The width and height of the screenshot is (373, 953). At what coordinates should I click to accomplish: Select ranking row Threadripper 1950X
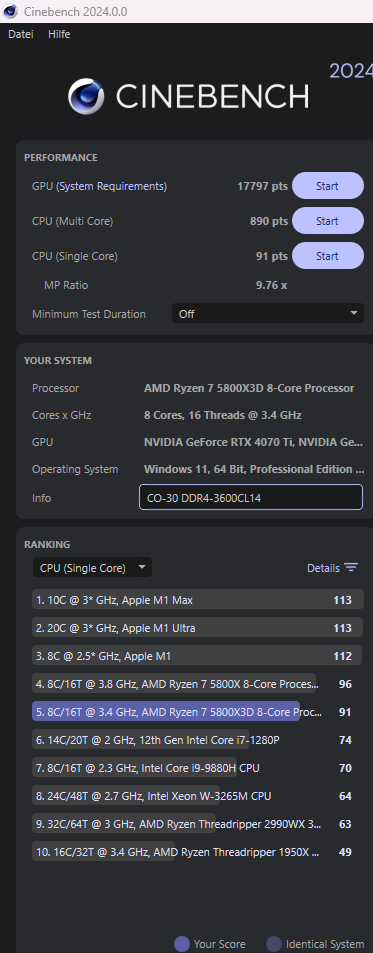point(198,852)
